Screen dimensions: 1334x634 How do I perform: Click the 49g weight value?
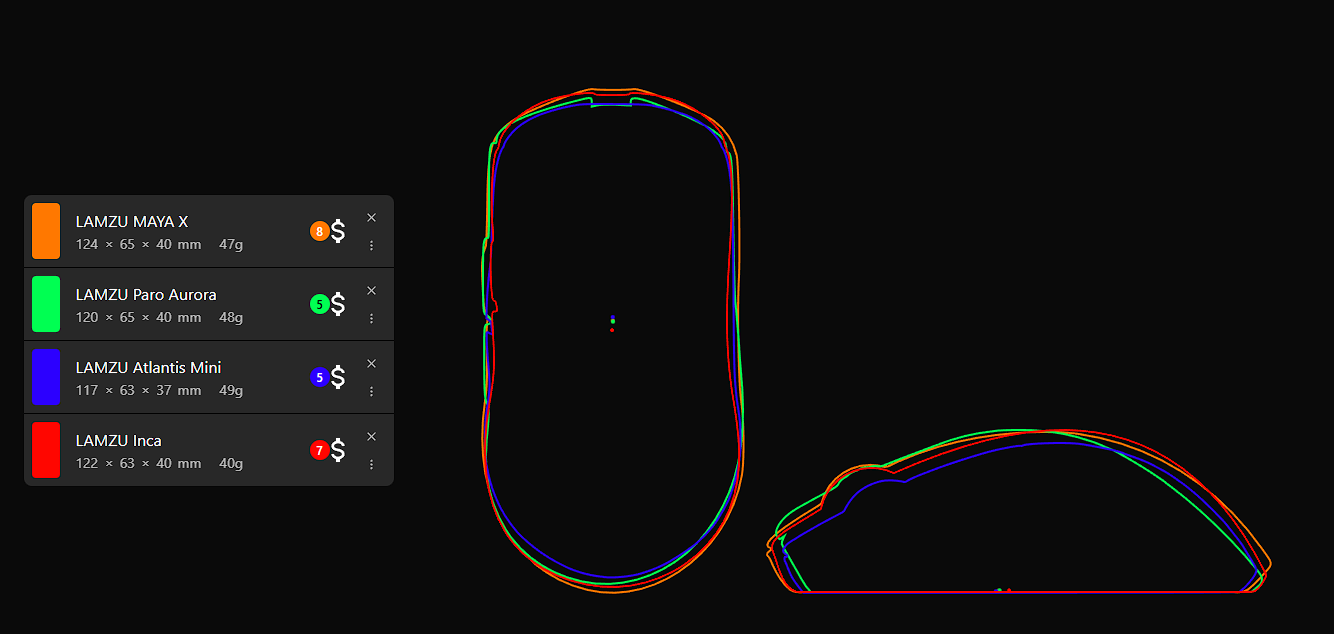[x=231, y=391]
